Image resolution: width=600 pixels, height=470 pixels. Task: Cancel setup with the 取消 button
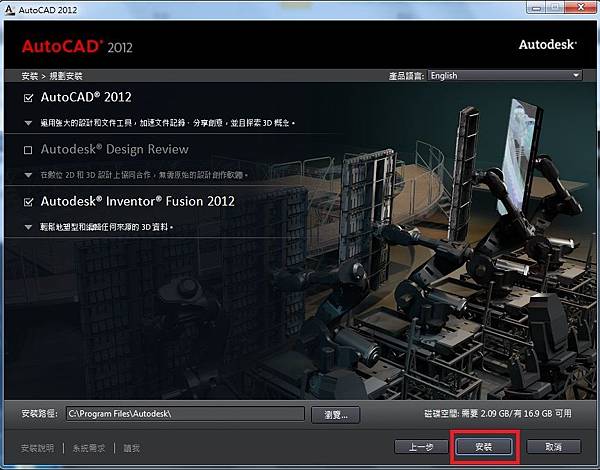click(x=554, y=447)
